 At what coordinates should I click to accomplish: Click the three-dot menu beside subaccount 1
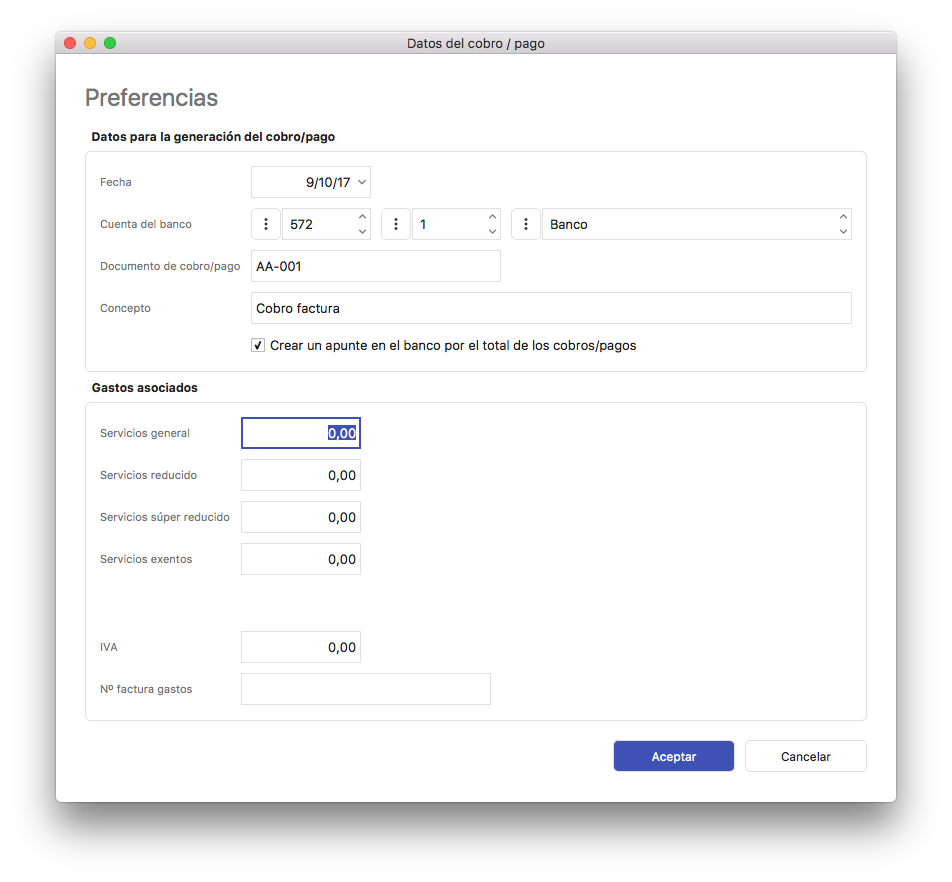click(x=396, y=224)
